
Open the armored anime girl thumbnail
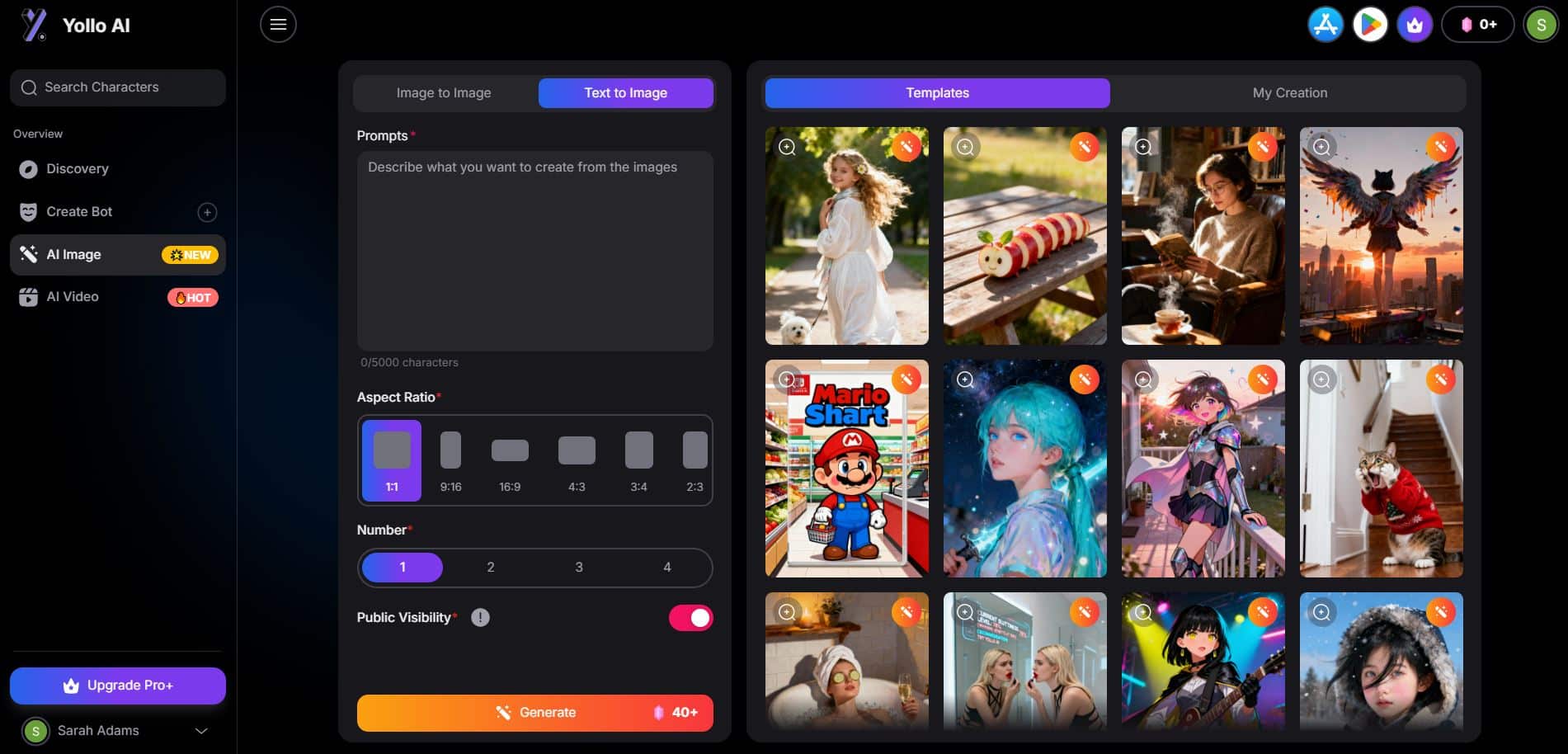click(1203, 469)
